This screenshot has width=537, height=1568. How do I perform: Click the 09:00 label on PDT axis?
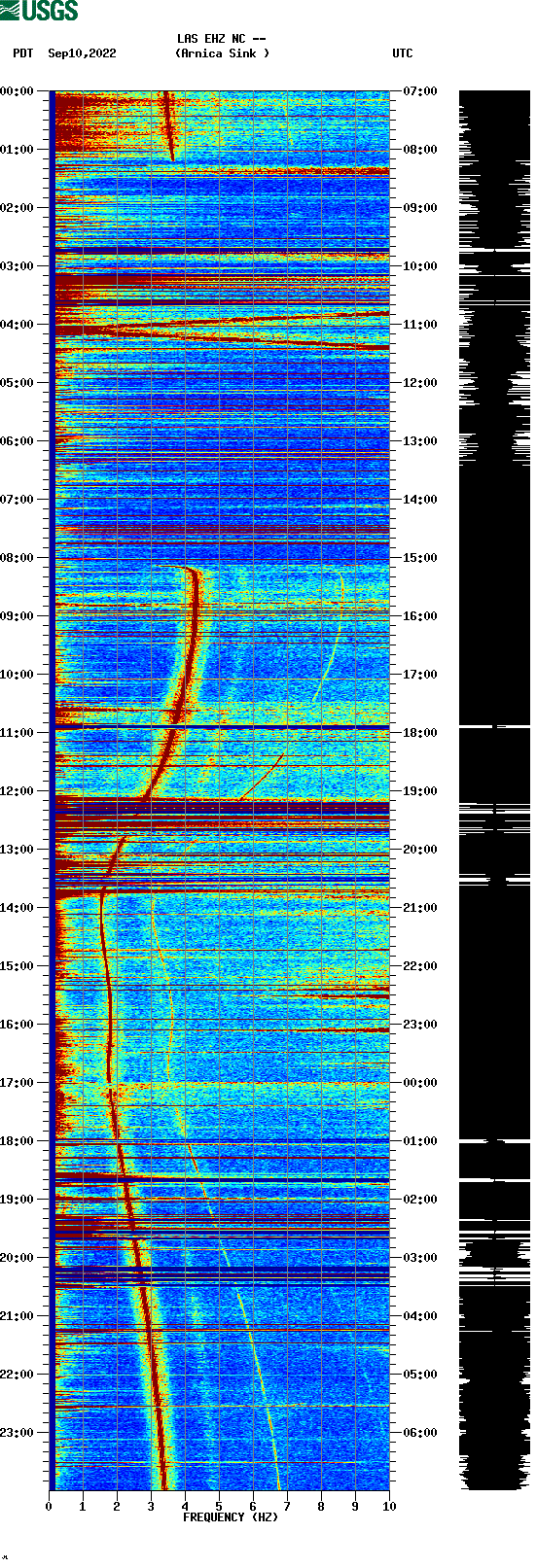18,616
